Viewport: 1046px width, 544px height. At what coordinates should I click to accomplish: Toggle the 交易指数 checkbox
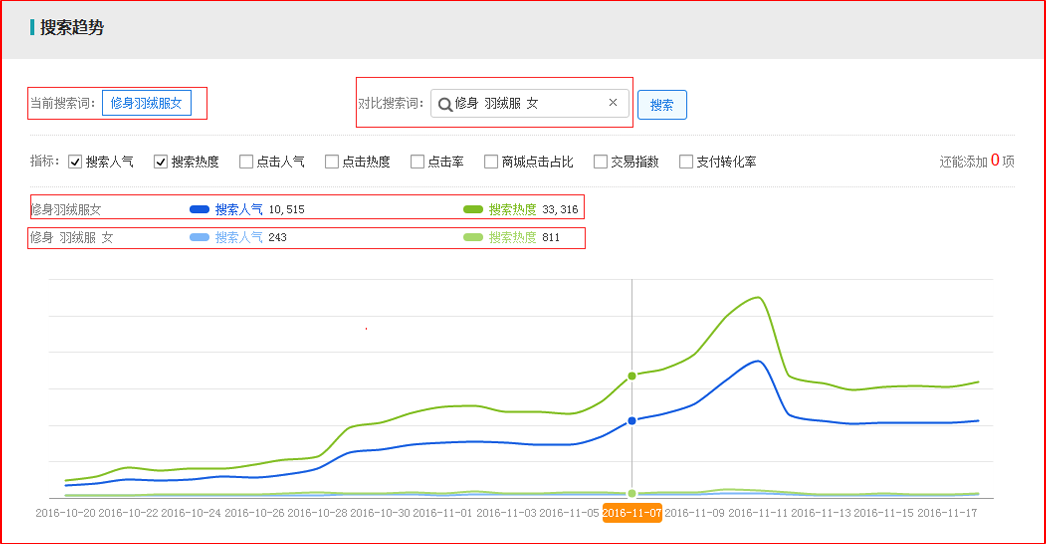pyautogui.click(x=600, y=162)
